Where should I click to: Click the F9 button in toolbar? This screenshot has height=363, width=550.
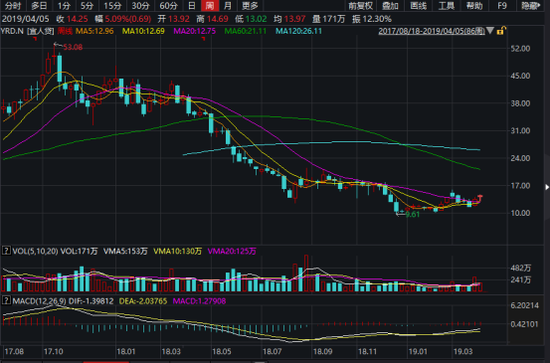[x=502, y=6]
